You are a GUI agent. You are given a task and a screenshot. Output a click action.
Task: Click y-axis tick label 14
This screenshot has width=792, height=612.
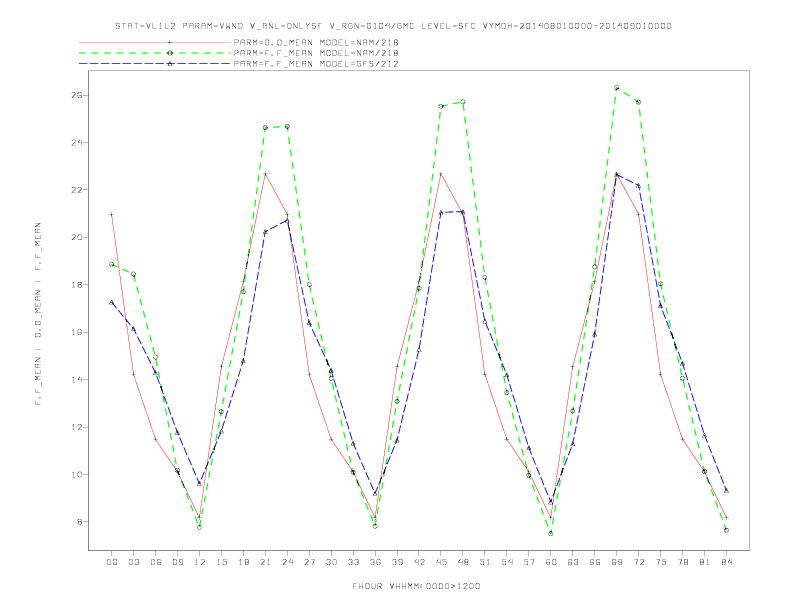pos(76,380)
